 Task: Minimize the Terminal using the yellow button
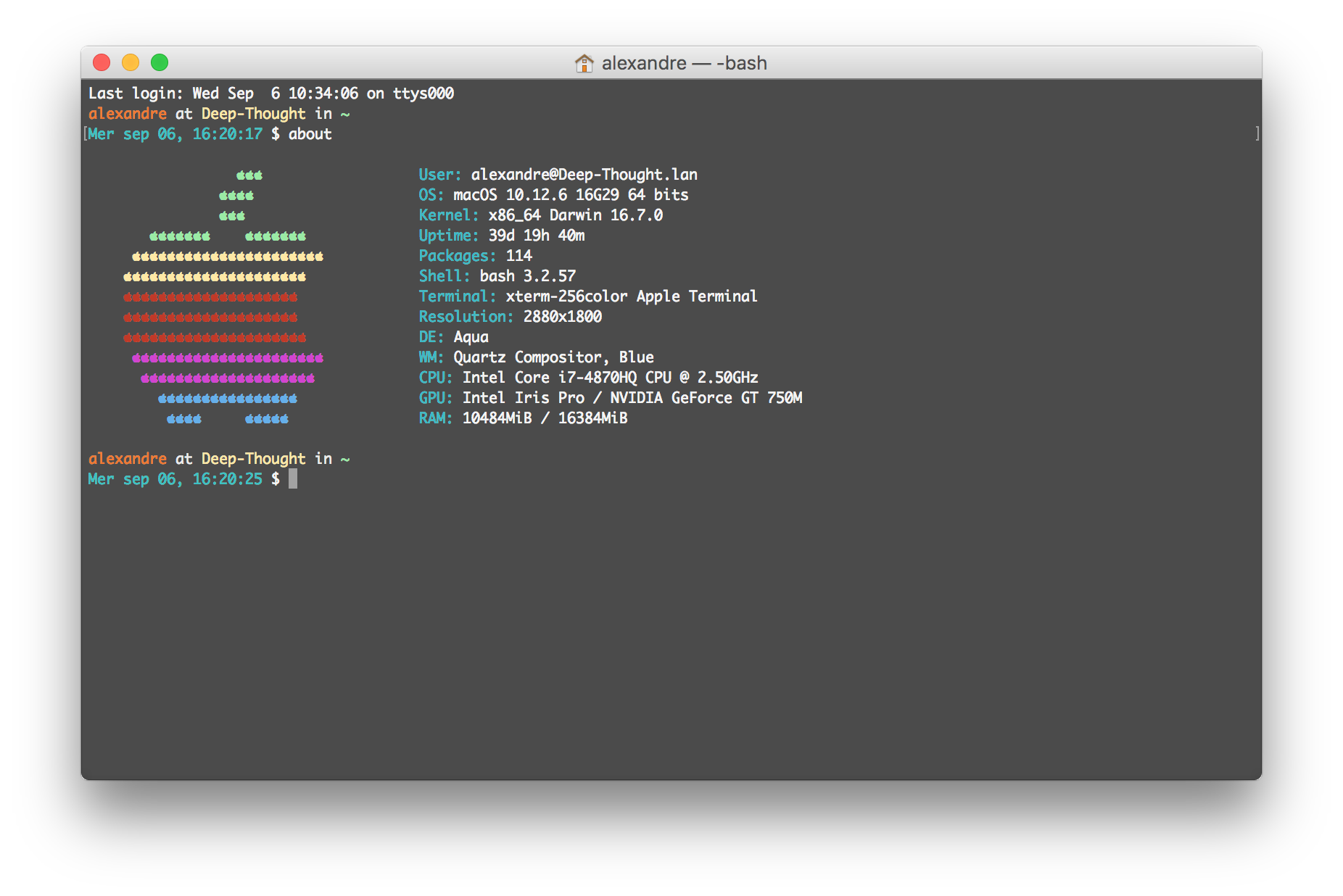[x=131, y=63]
